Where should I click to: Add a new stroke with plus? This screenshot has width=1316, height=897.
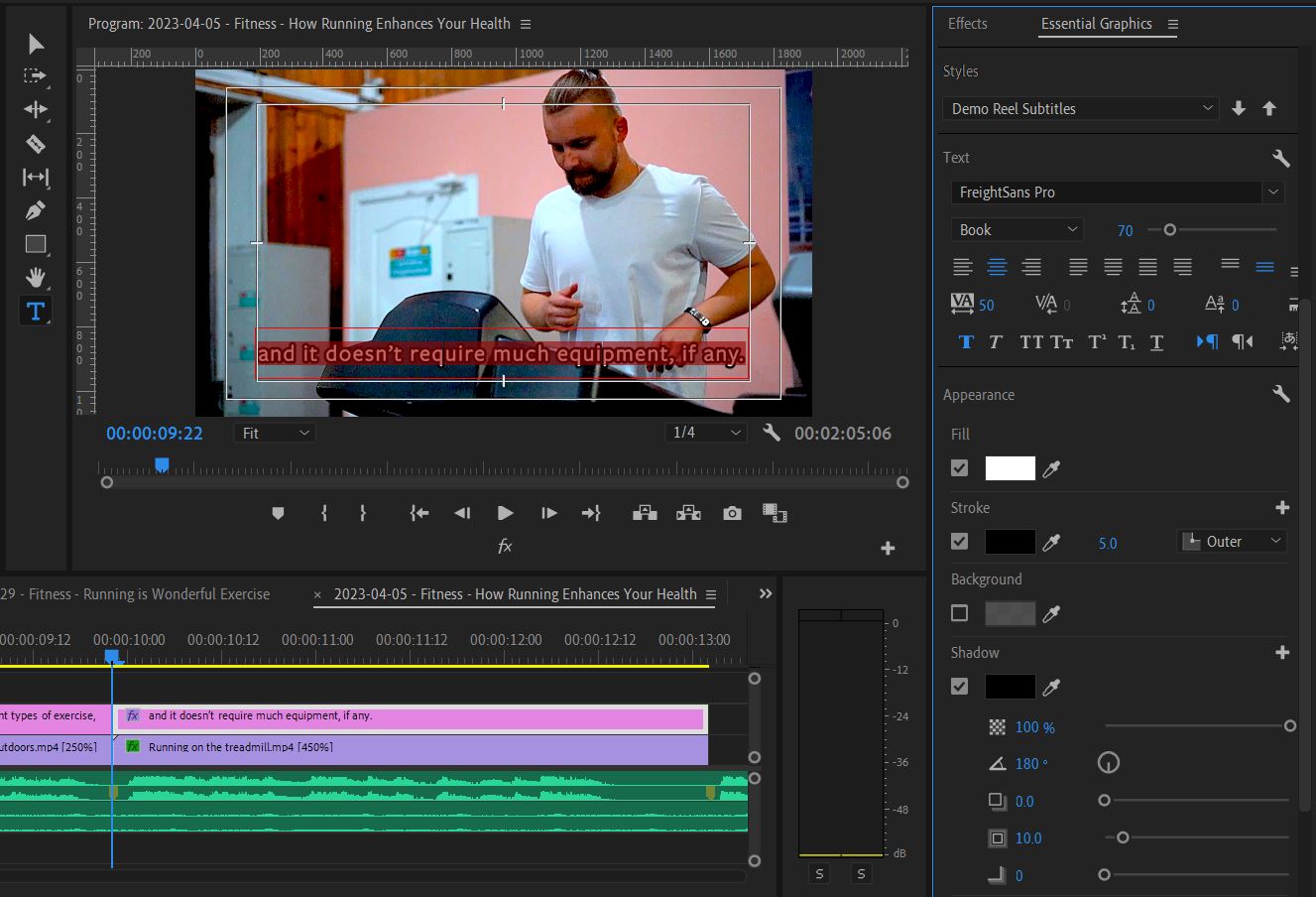(x=1282, y=508)
